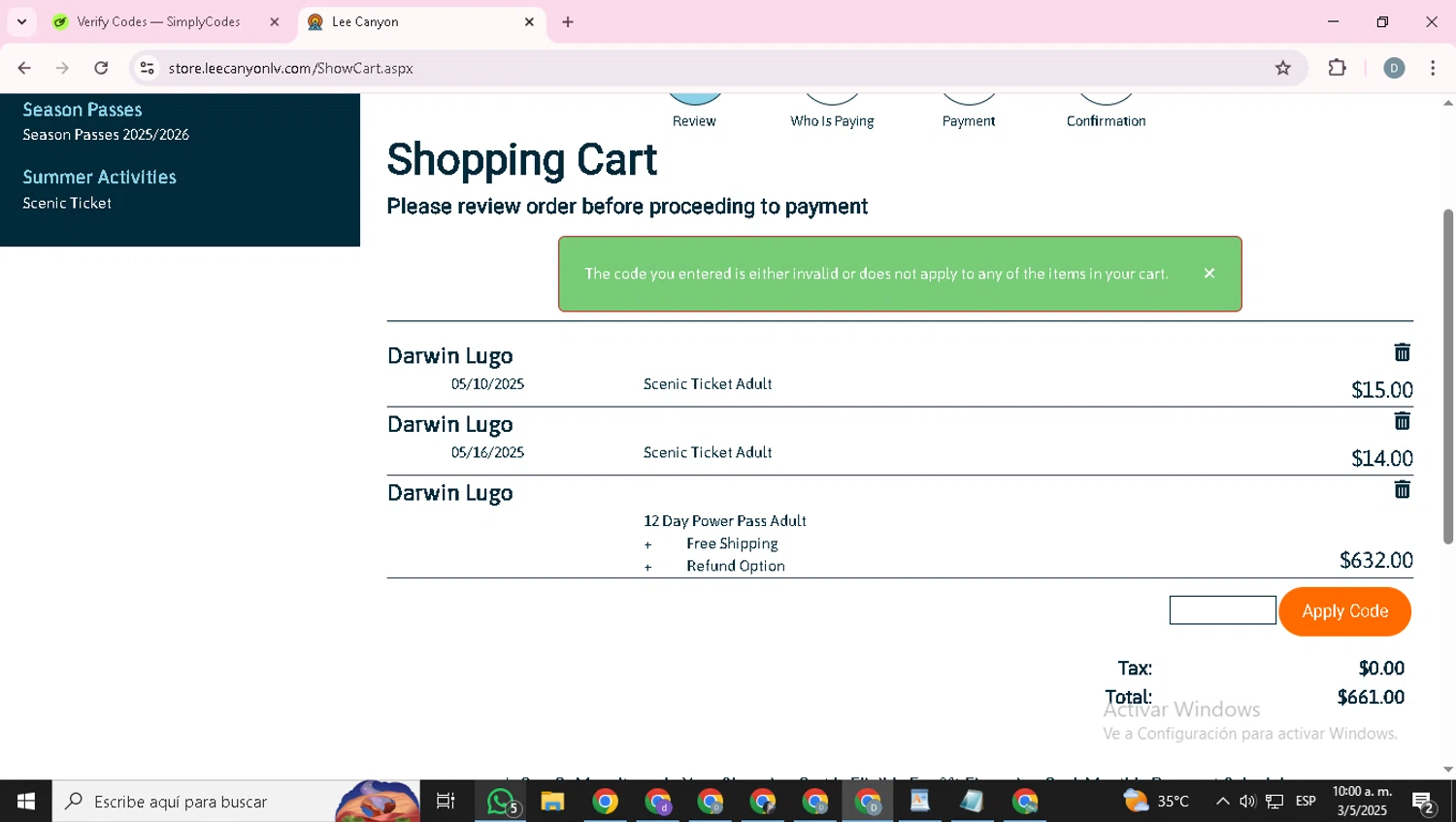This screenshot has width=1456, height=822.
Task: Delete the 05/10/2025 Scenic Ticket item
Action: point(1402,352)
